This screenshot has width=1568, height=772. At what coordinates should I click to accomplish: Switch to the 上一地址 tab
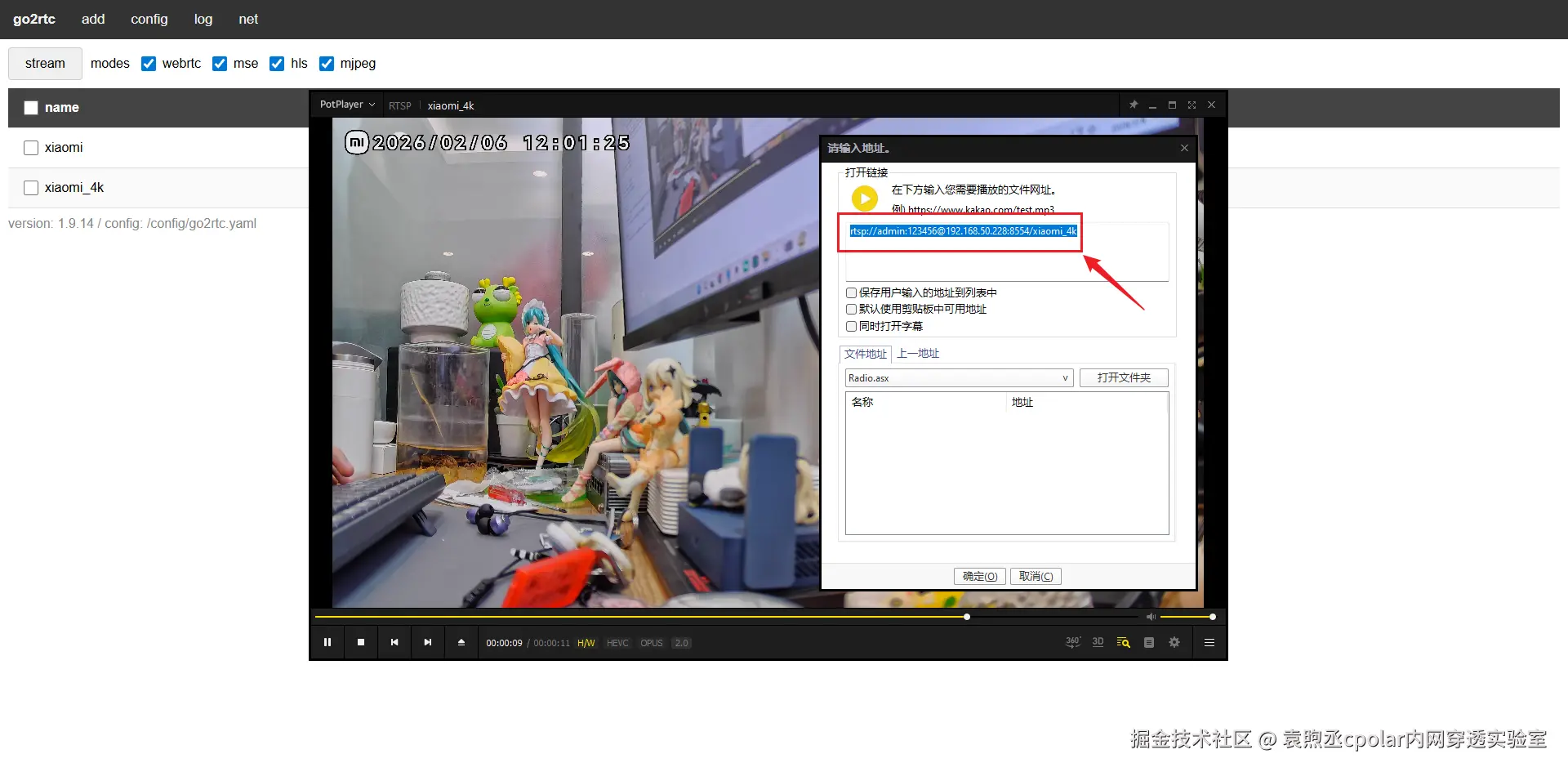point(918,354)
